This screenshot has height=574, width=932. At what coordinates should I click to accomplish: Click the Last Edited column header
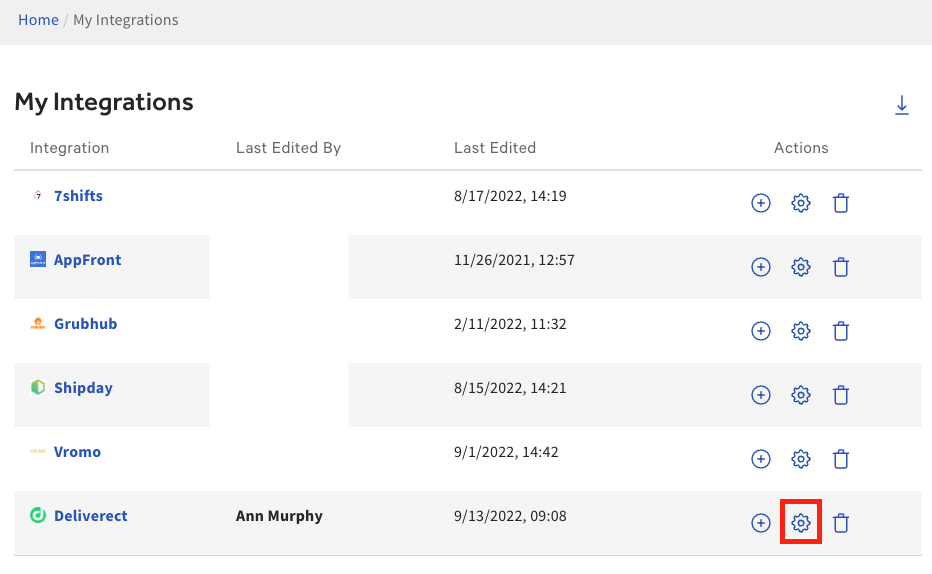click(495, 148)
